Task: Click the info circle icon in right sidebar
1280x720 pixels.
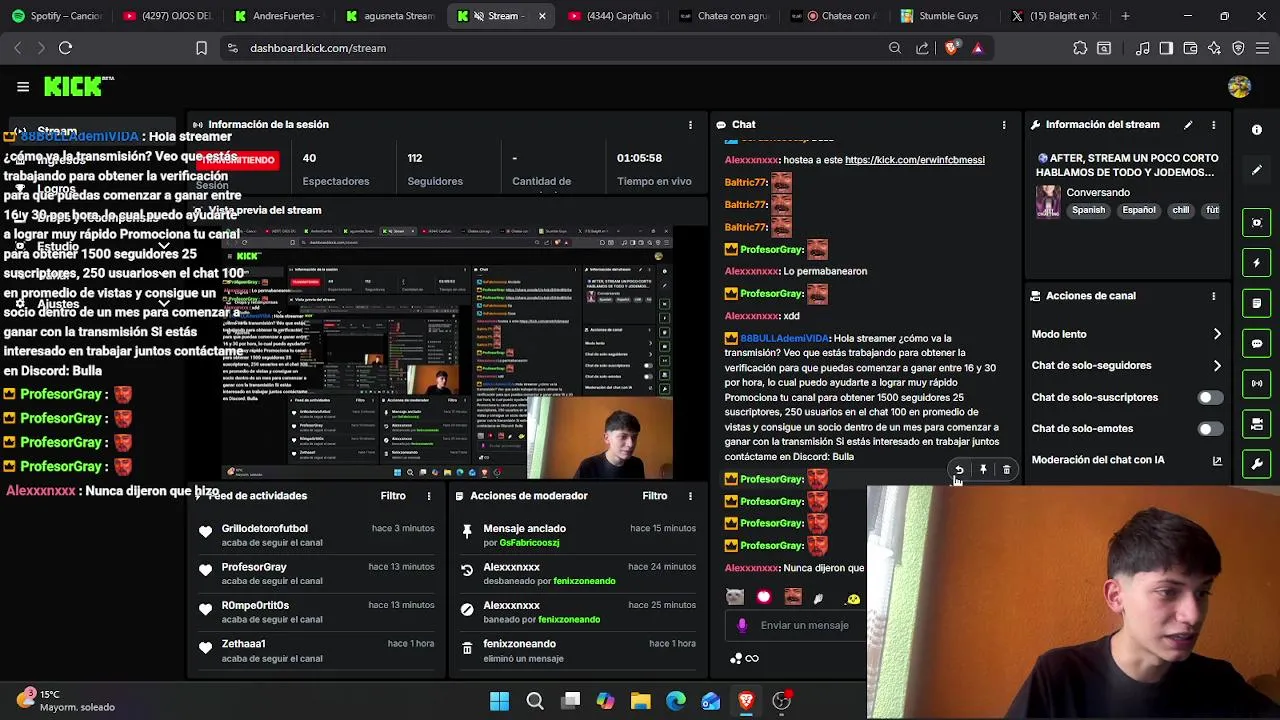Action: pyautogui.click(x=1257, y=130)
